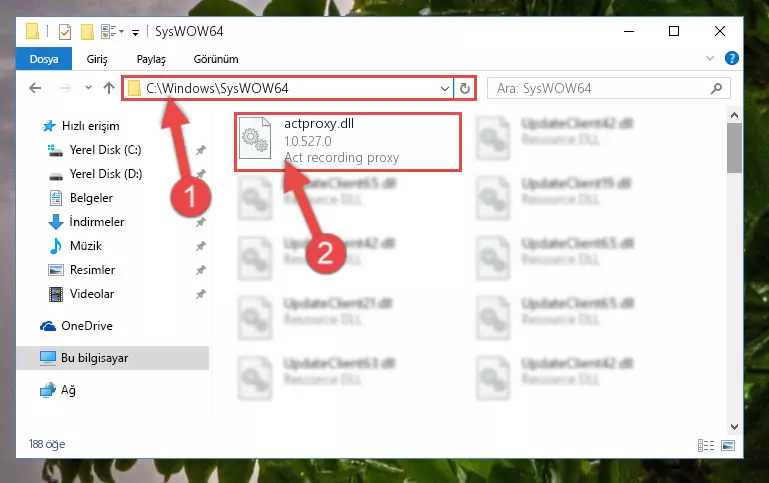This screenshot has height=483, width=769.
Task: Go up one folder level
Action: pos(109,88)
